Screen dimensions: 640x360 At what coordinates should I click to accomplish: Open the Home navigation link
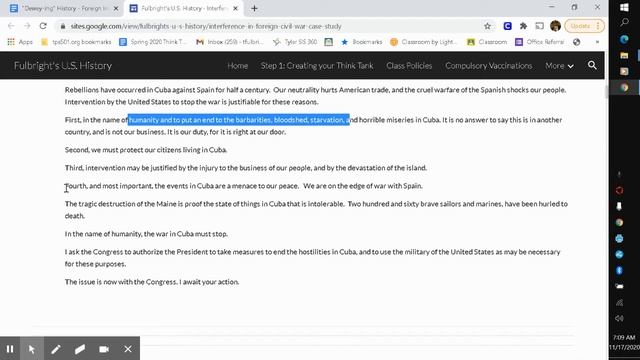(x=238, y=66)
